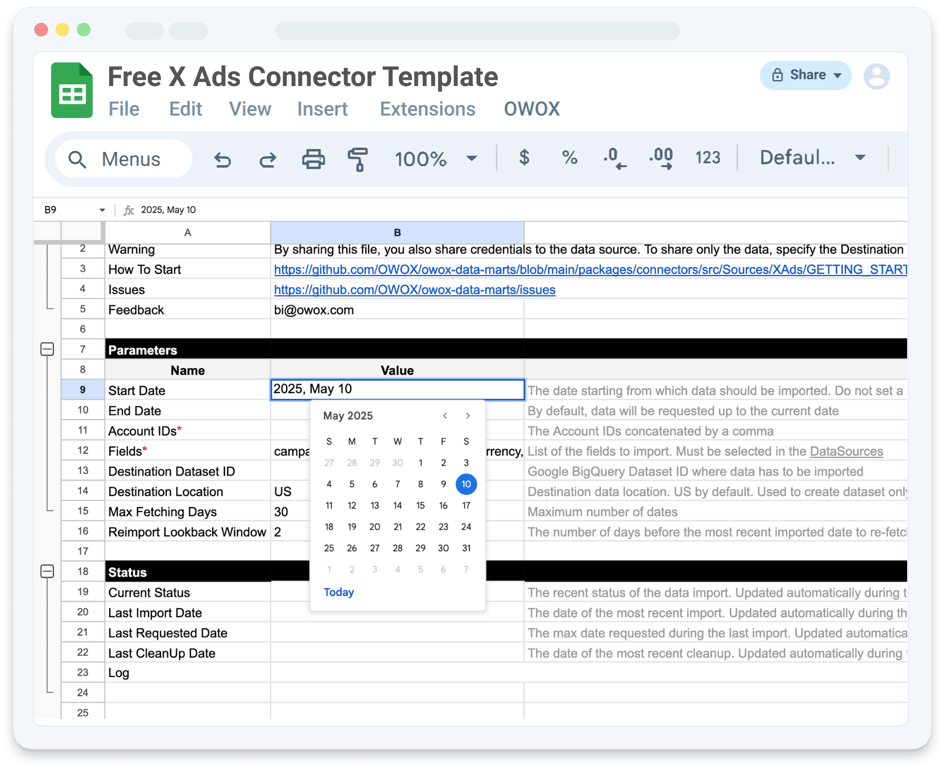Open the Insert menu

coord(322,109)
